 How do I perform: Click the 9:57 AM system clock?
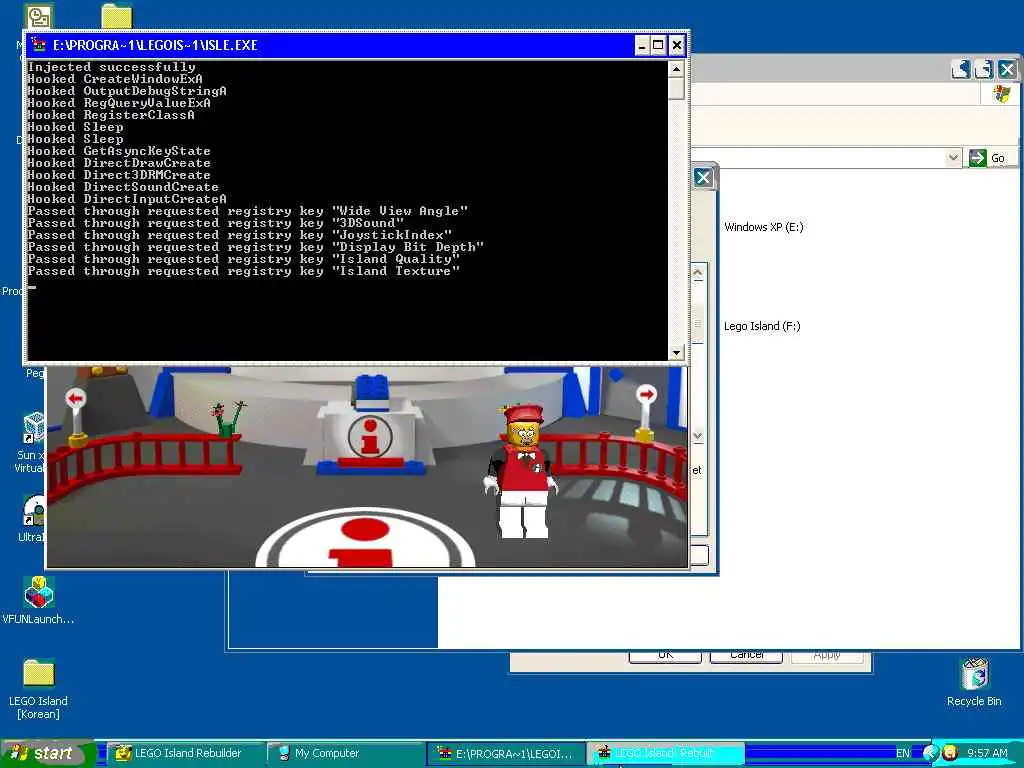(987, 754)
